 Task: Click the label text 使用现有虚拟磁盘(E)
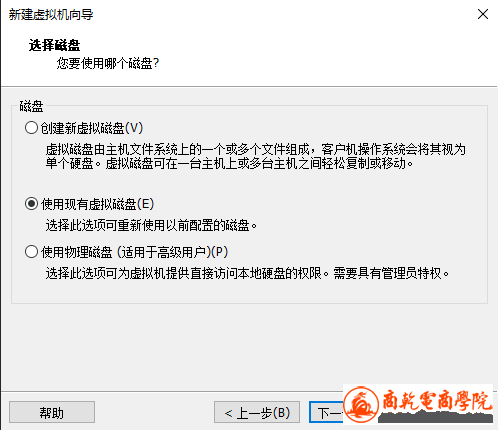(98, 204)
